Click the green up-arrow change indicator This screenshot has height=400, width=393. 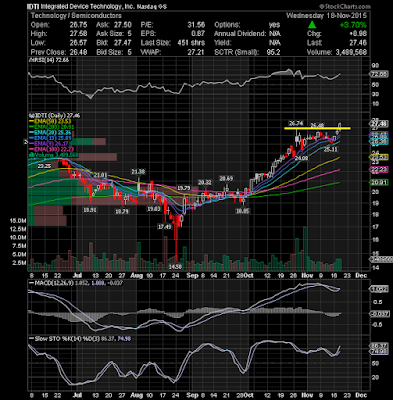coord(312,25)
